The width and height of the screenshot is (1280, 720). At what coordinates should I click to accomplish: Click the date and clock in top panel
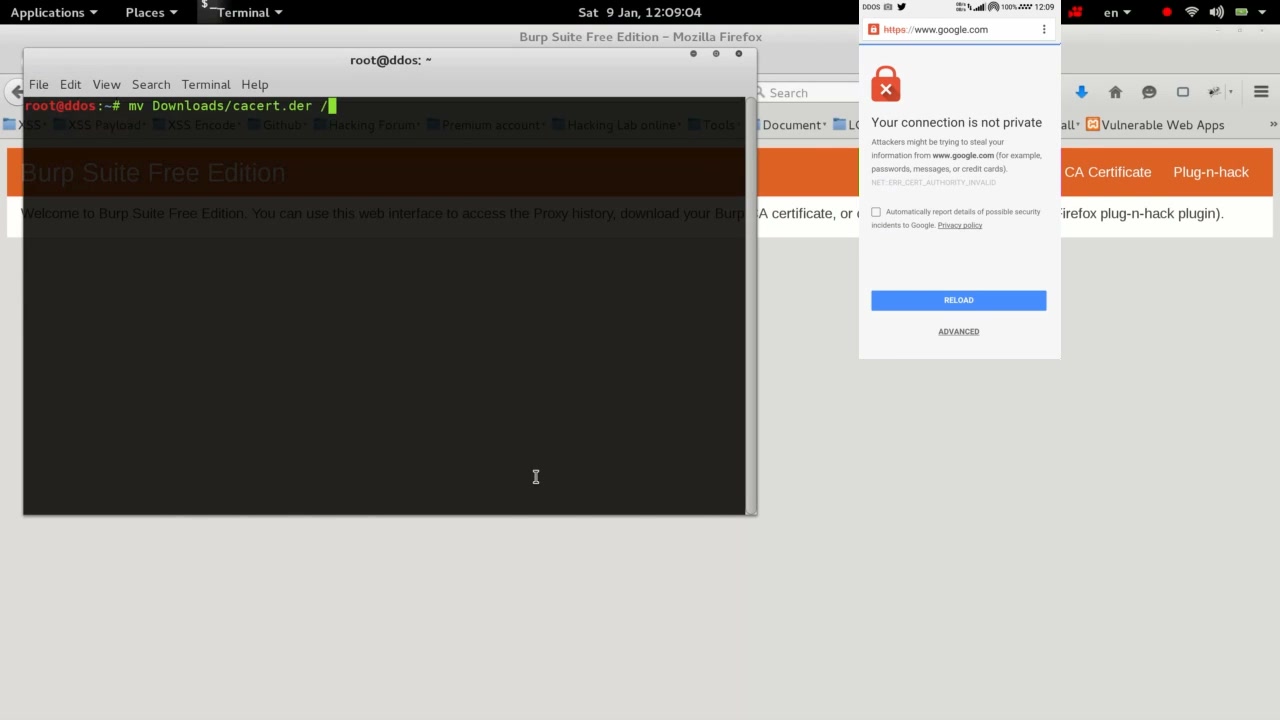(x=640, y=12)
